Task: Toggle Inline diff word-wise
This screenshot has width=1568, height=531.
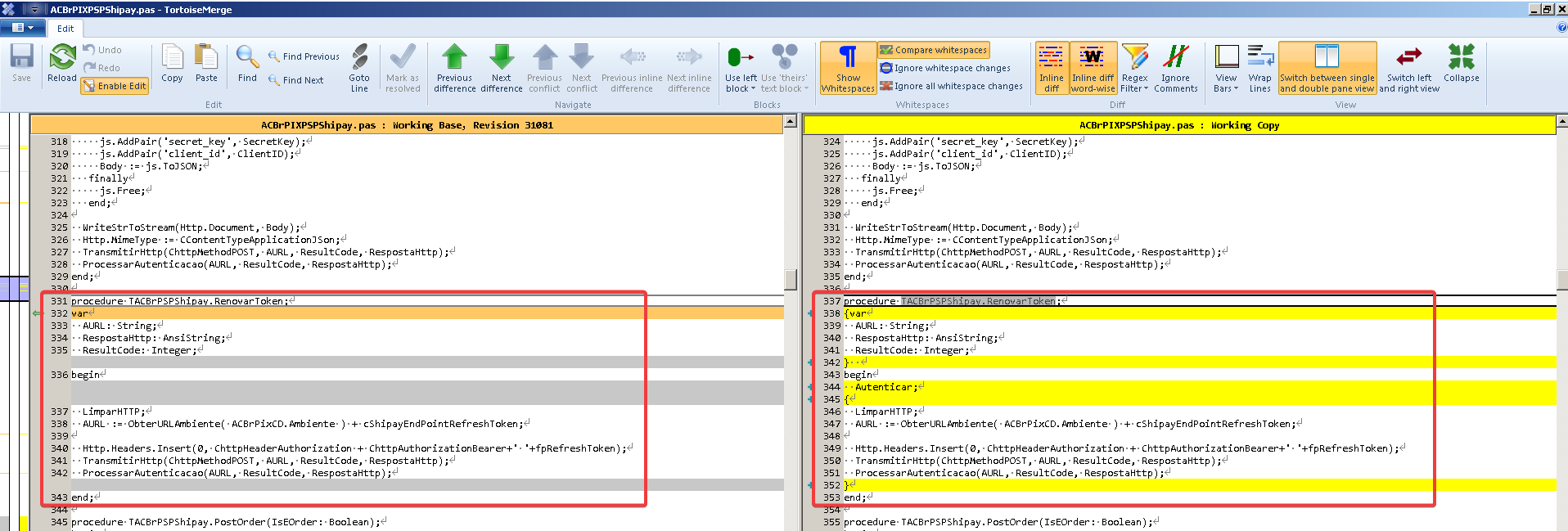Action: click(1093, 68)
